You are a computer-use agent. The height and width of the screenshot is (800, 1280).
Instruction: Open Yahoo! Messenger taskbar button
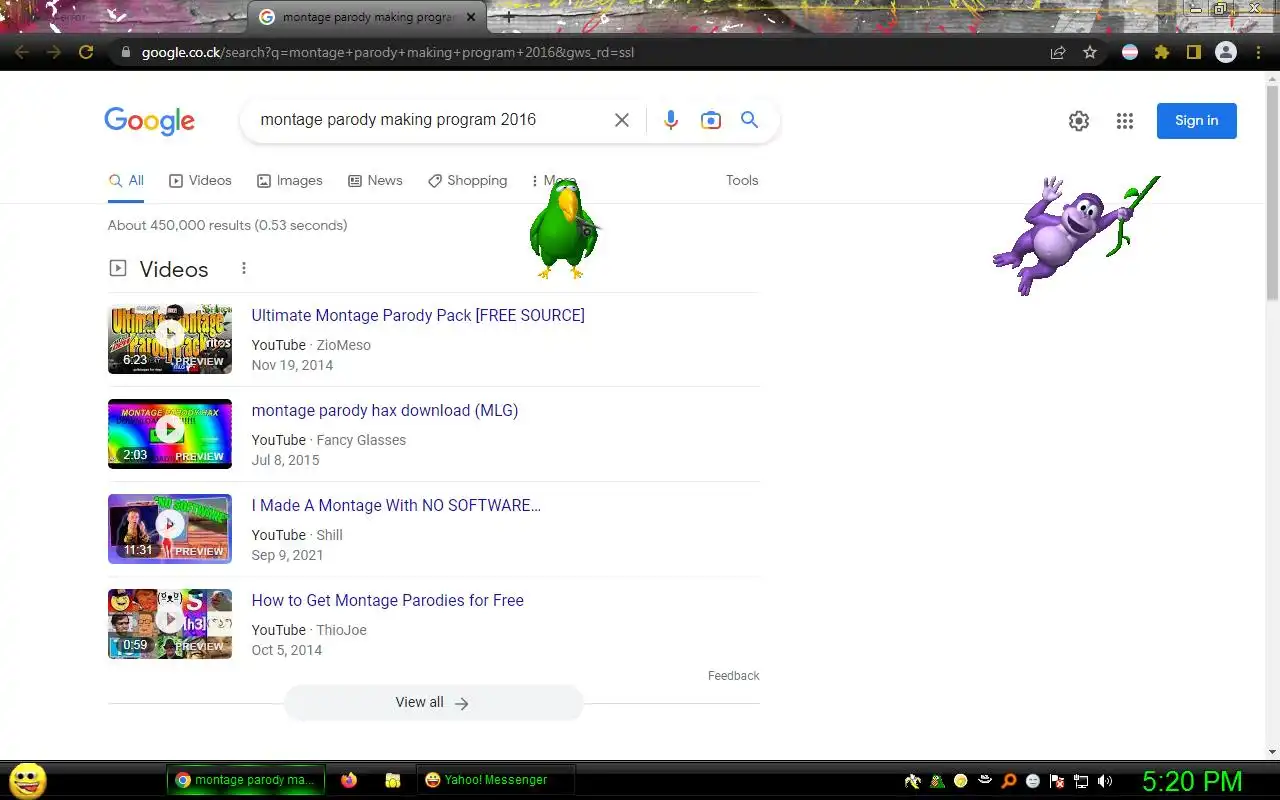pyautogui.click(x=495, y=780)
